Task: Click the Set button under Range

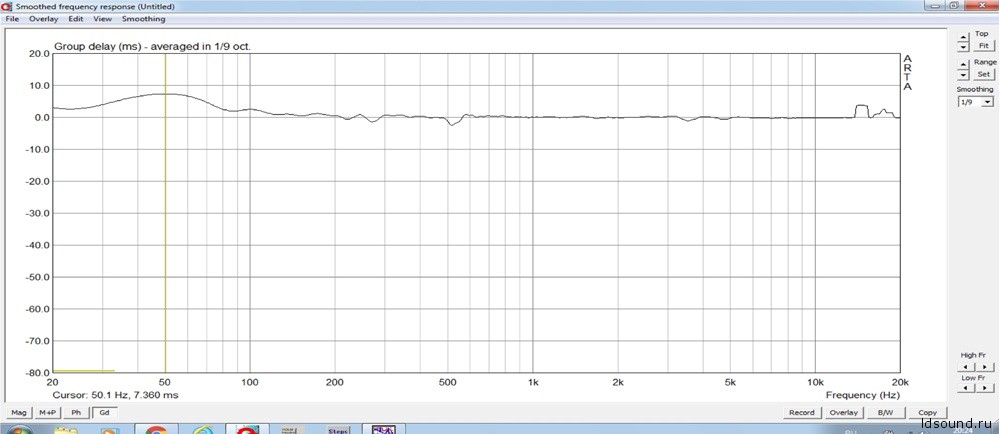Action: point(984,74)
